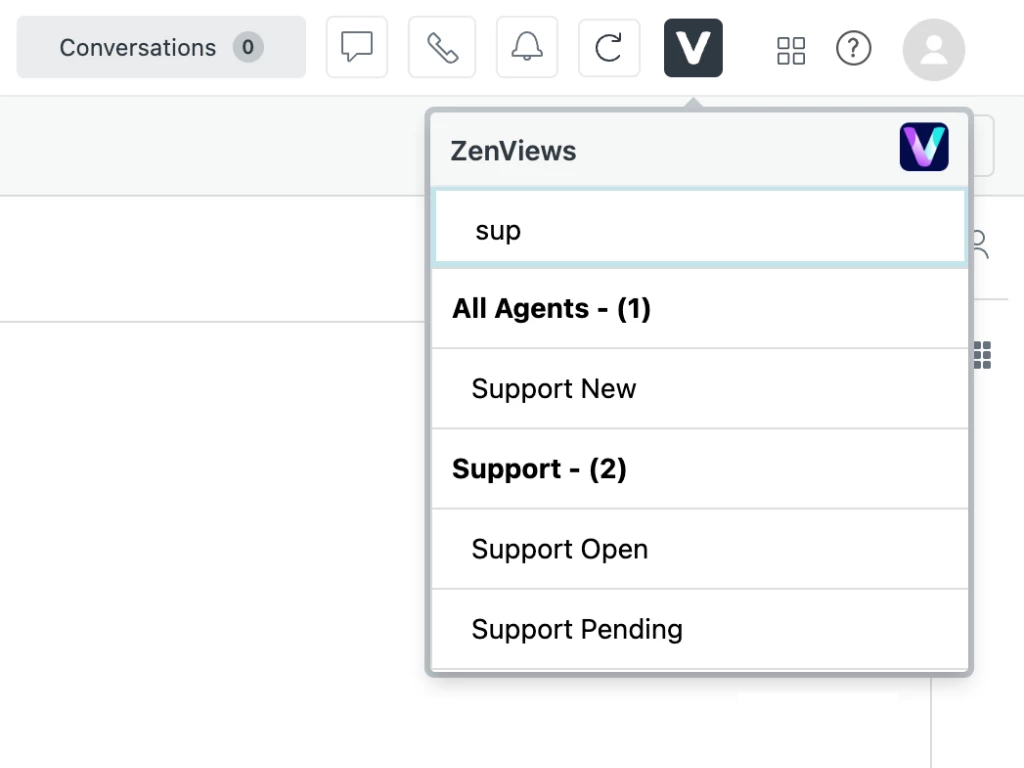This screenshot has height=768, width=1024.
Task: Open the help question mark icon
Action: click(x=853, y=47)
